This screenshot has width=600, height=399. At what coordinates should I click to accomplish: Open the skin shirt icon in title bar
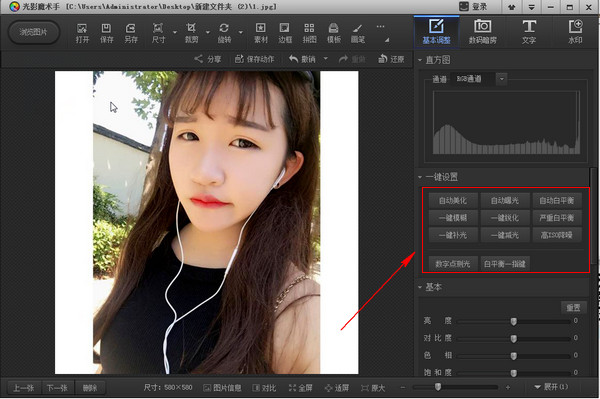click(511, 7)
